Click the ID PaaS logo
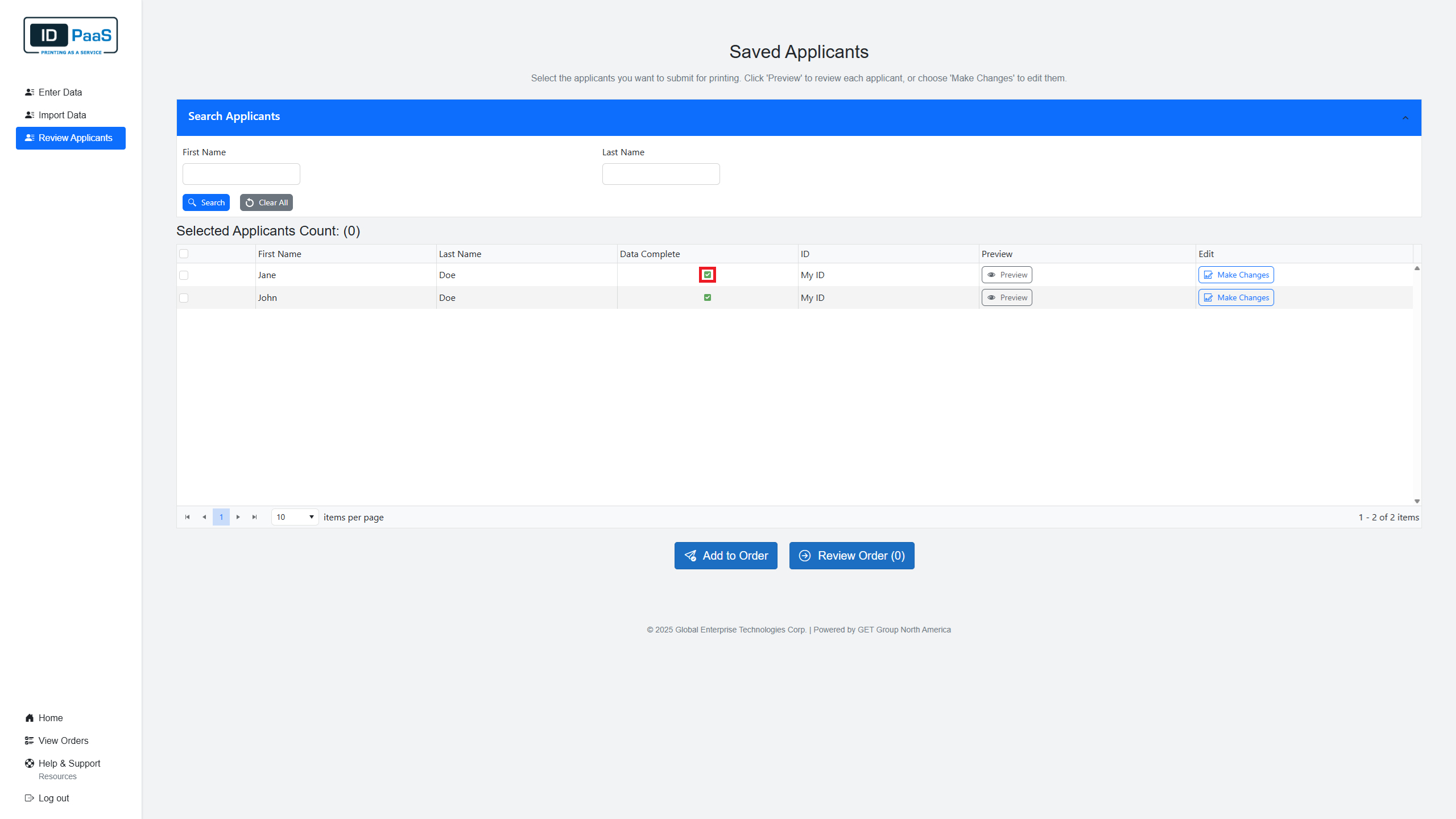 pos(71,36)
